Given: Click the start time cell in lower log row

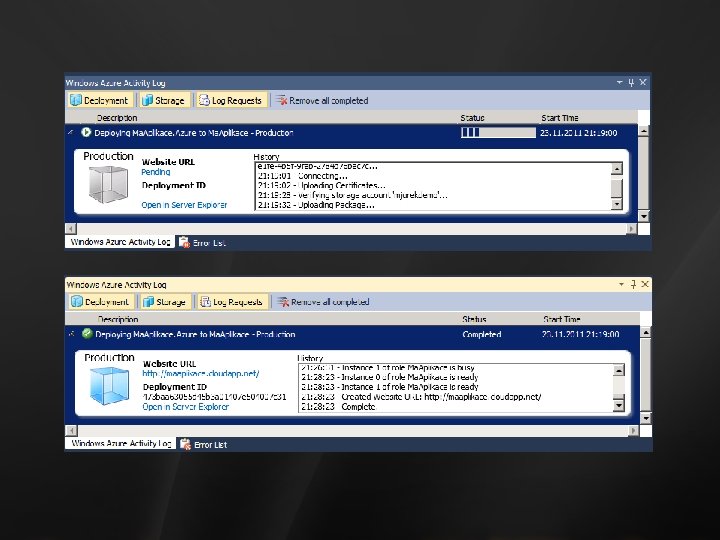Looking at the screenshot, I should [580, 334].
